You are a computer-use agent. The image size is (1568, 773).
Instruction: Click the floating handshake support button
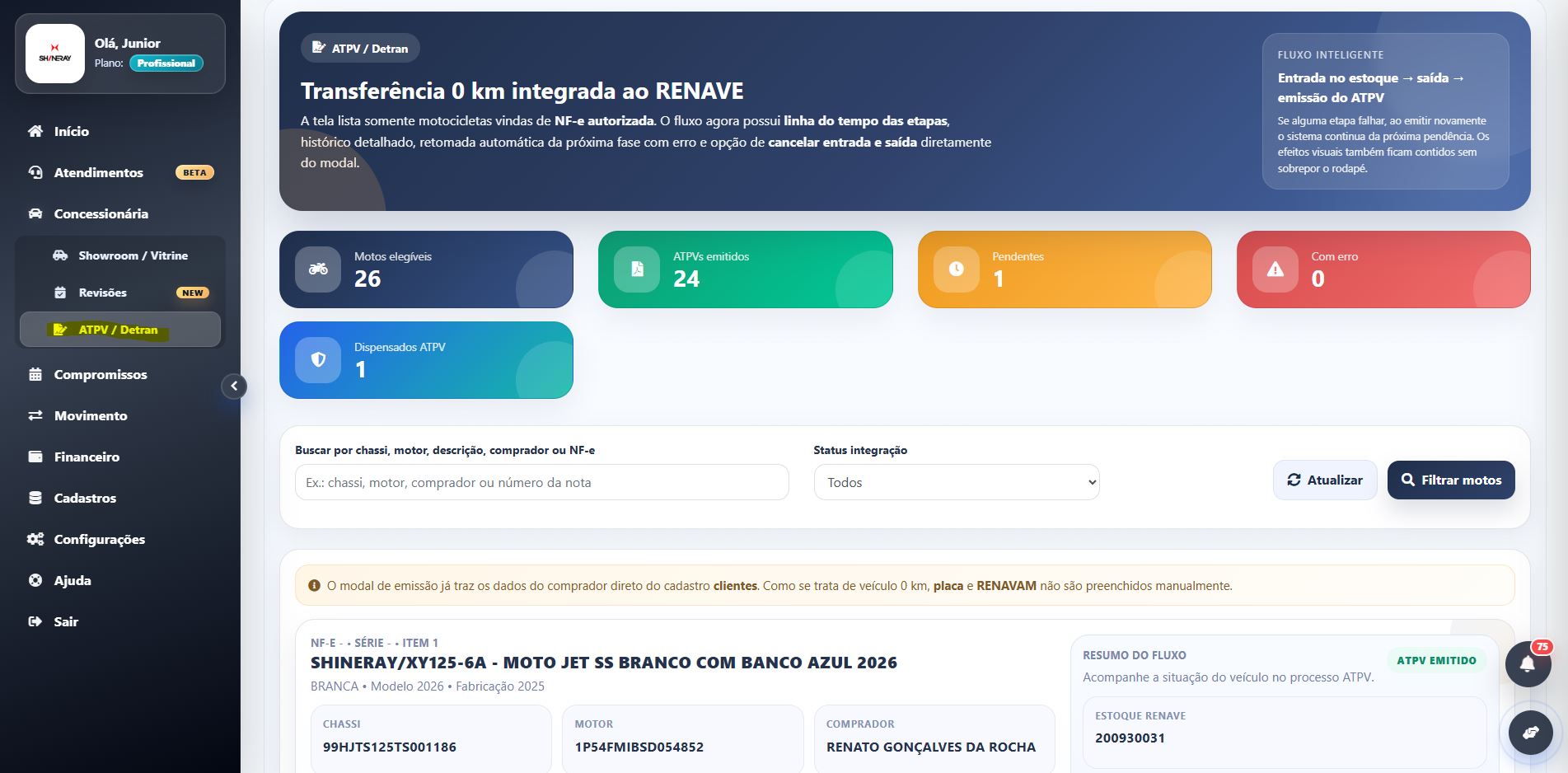1531,732
